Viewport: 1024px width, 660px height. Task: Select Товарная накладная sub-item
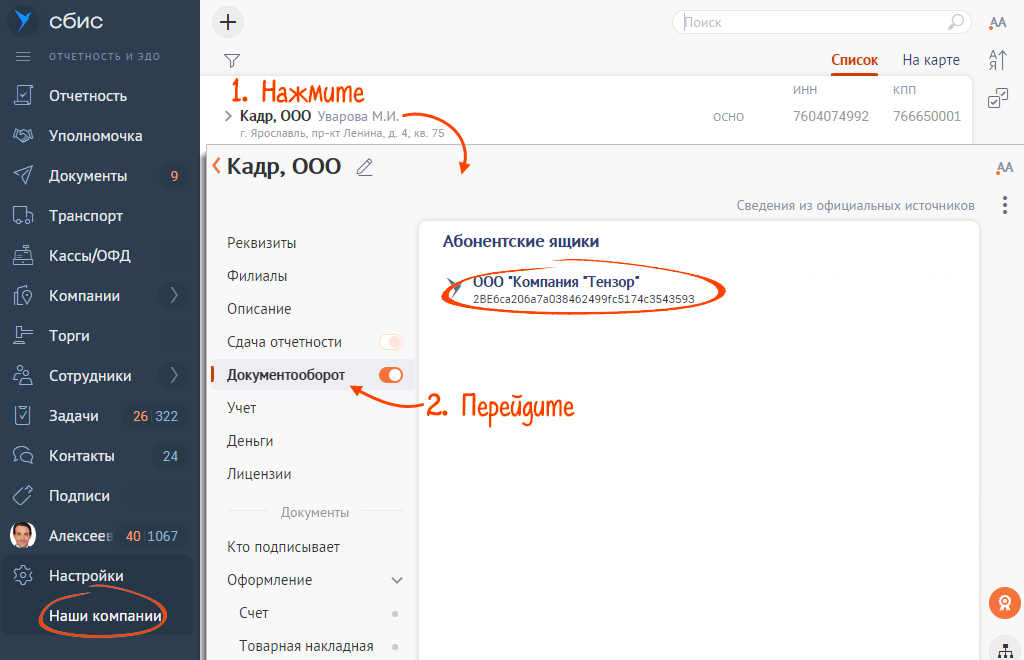[x=306, y=646]
